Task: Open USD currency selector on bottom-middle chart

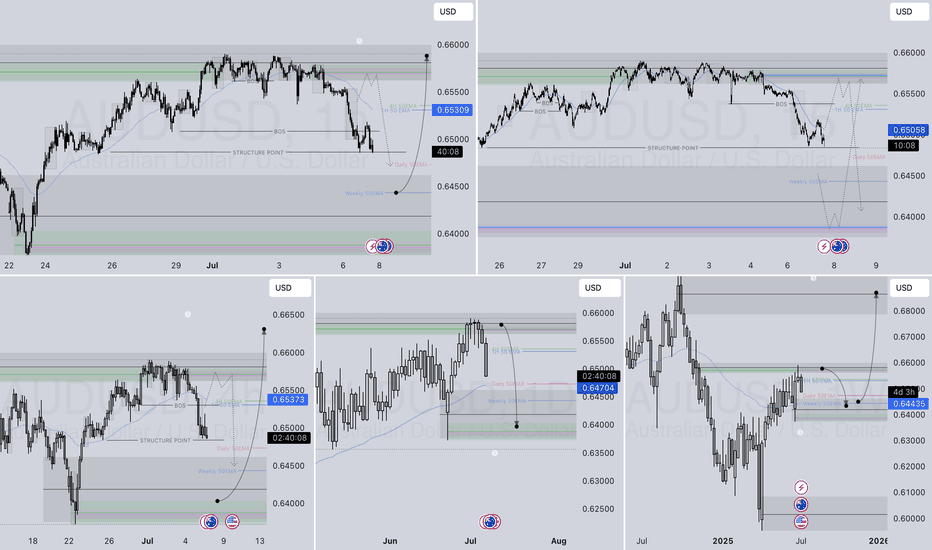Action: (x=600, y=288)
